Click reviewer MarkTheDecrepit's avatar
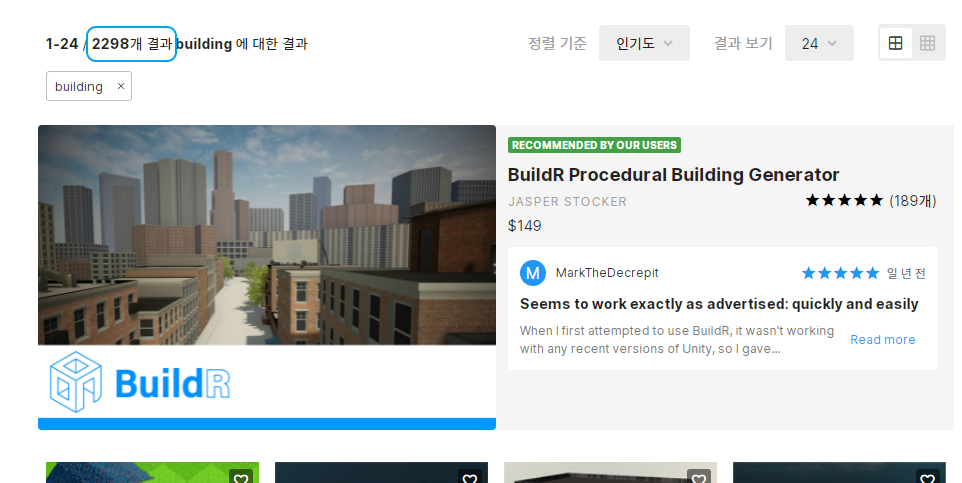The width and height of the screenshot is (962, 483). [533, 273]
